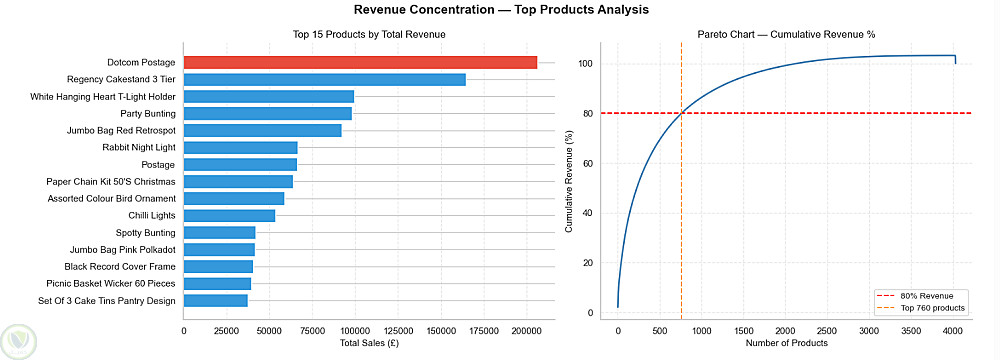1000x360 pixels.
Task: Click the Number of Products axis label
Action: (786, 343)
